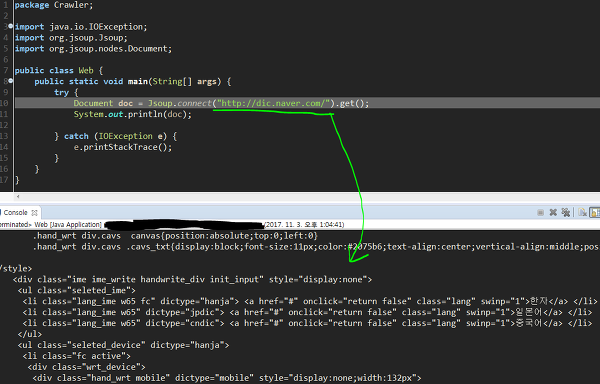Click the console line with dictype="cndic"
Image resolution: width=600 pixels, height=384 pixels.
pos(307,323)
